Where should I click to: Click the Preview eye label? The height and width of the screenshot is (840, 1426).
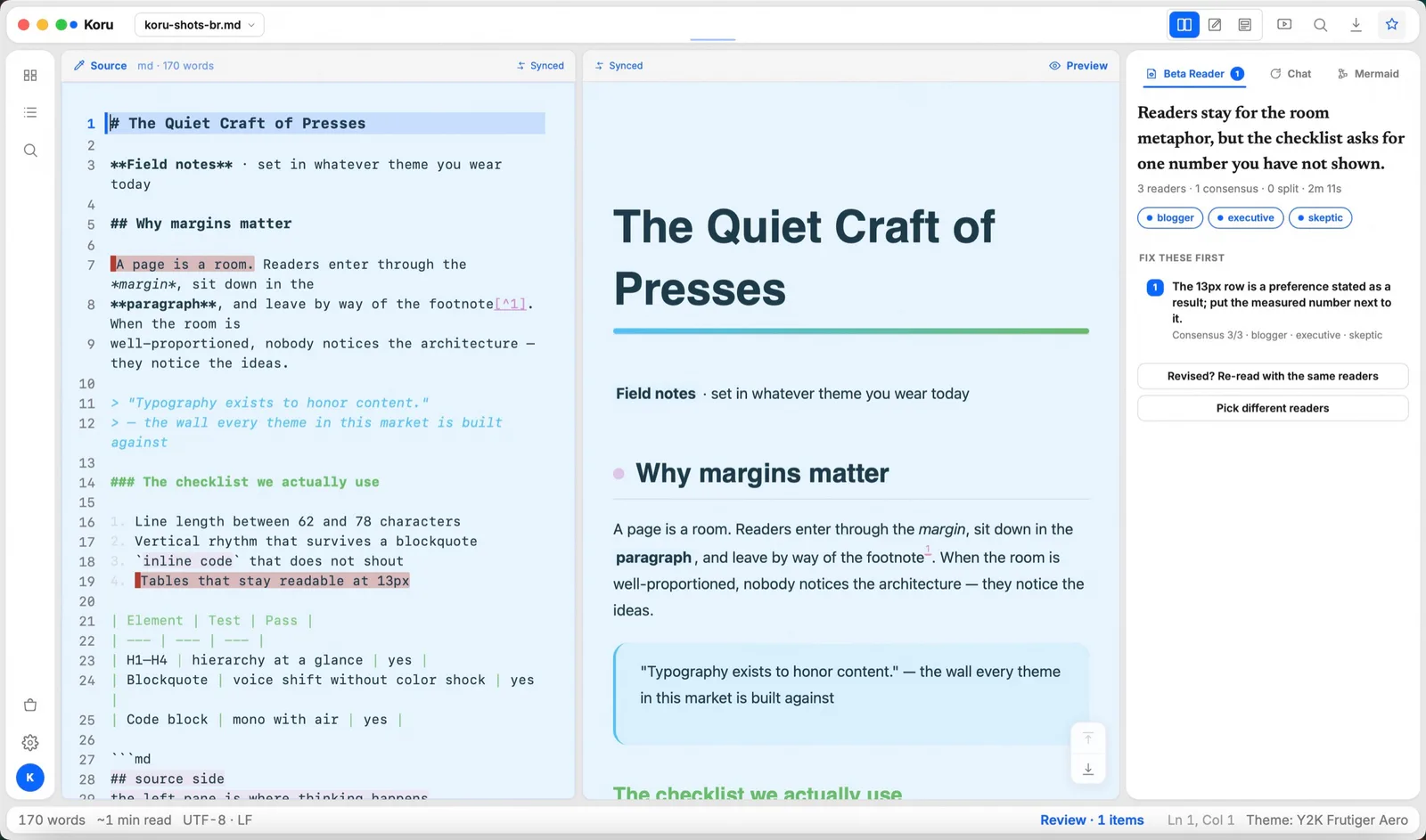tap(1078, 66)
